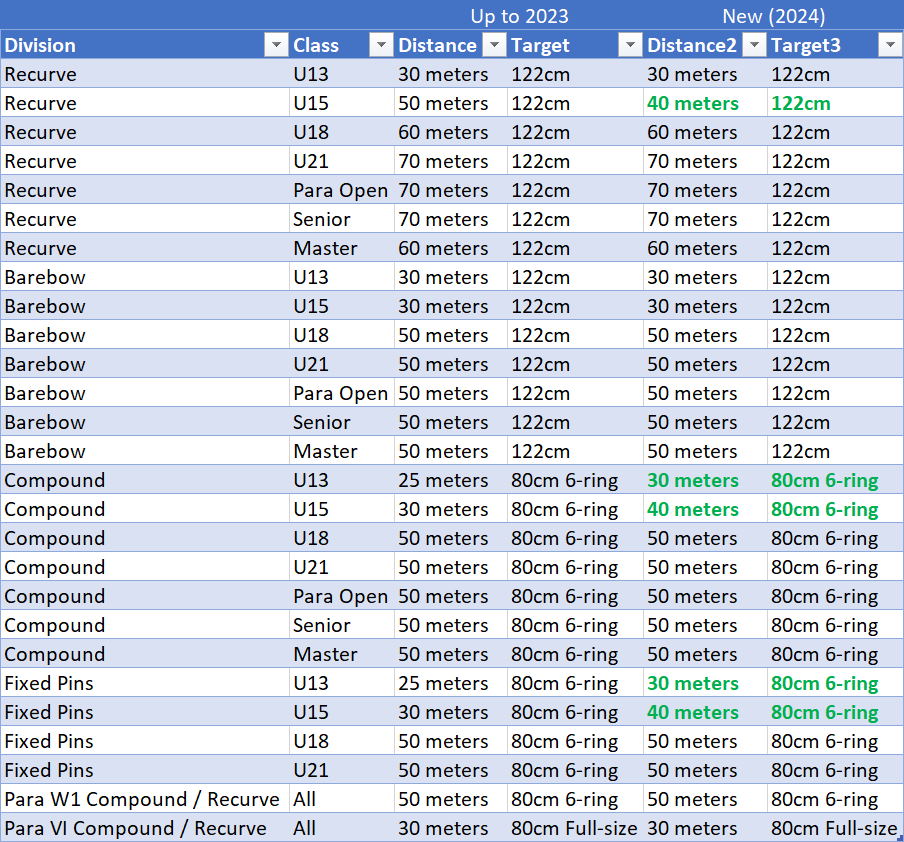
Task: Click the Recurve U21 '70 meters' Distance cell
Action: click(443, 161)
